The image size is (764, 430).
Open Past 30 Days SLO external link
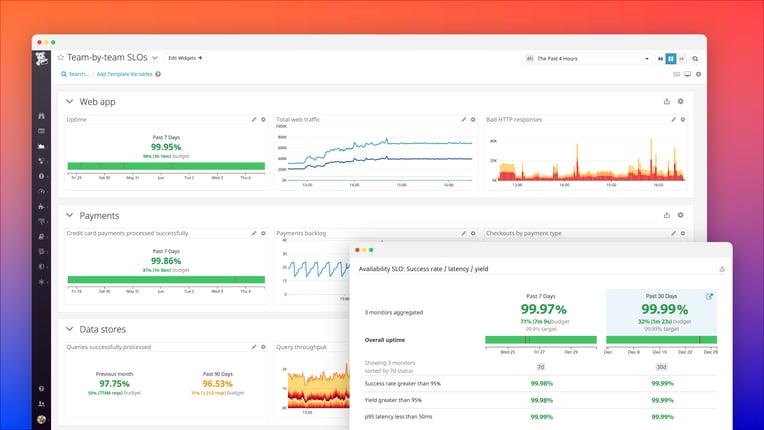(x=709, y=296)
